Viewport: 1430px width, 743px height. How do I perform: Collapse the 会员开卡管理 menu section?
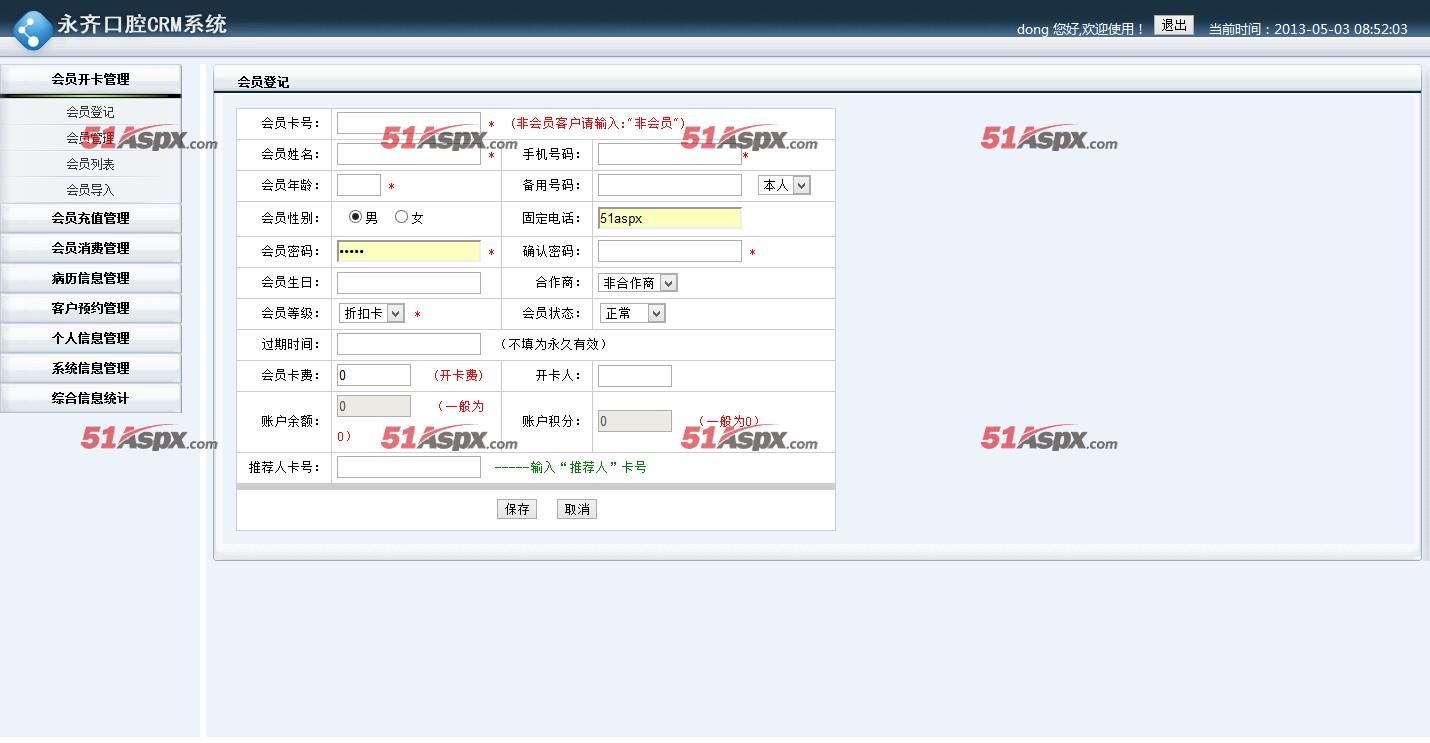(91, 79)
